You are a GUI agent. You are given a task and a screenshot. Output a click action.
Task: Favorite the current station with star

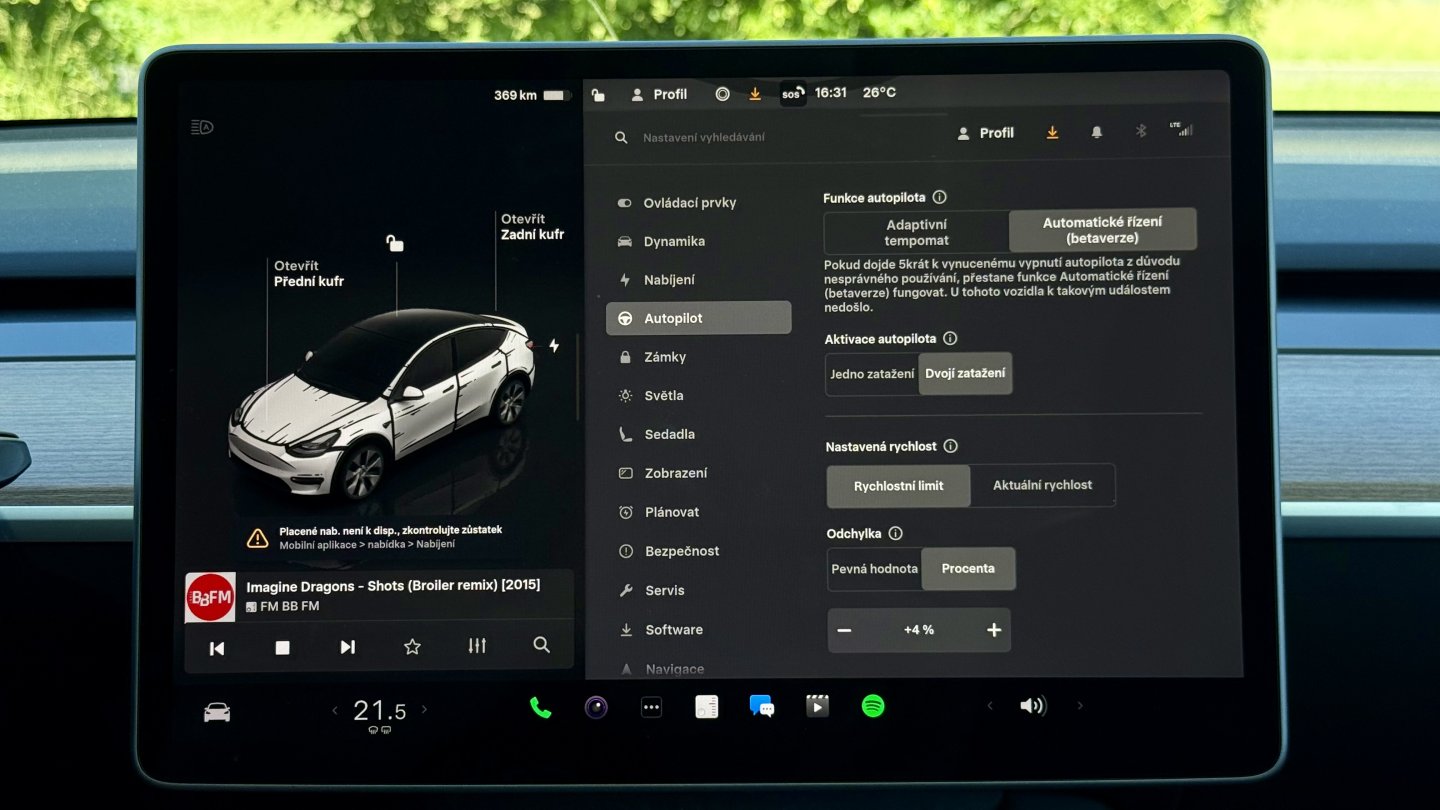[x=412, y=647]
